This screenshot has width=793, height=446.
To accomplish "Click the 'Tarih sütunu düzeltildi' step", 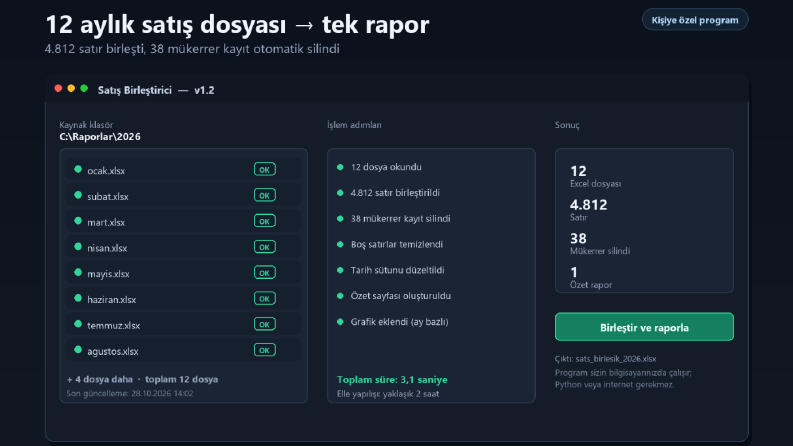I will [x=398, y=270].
